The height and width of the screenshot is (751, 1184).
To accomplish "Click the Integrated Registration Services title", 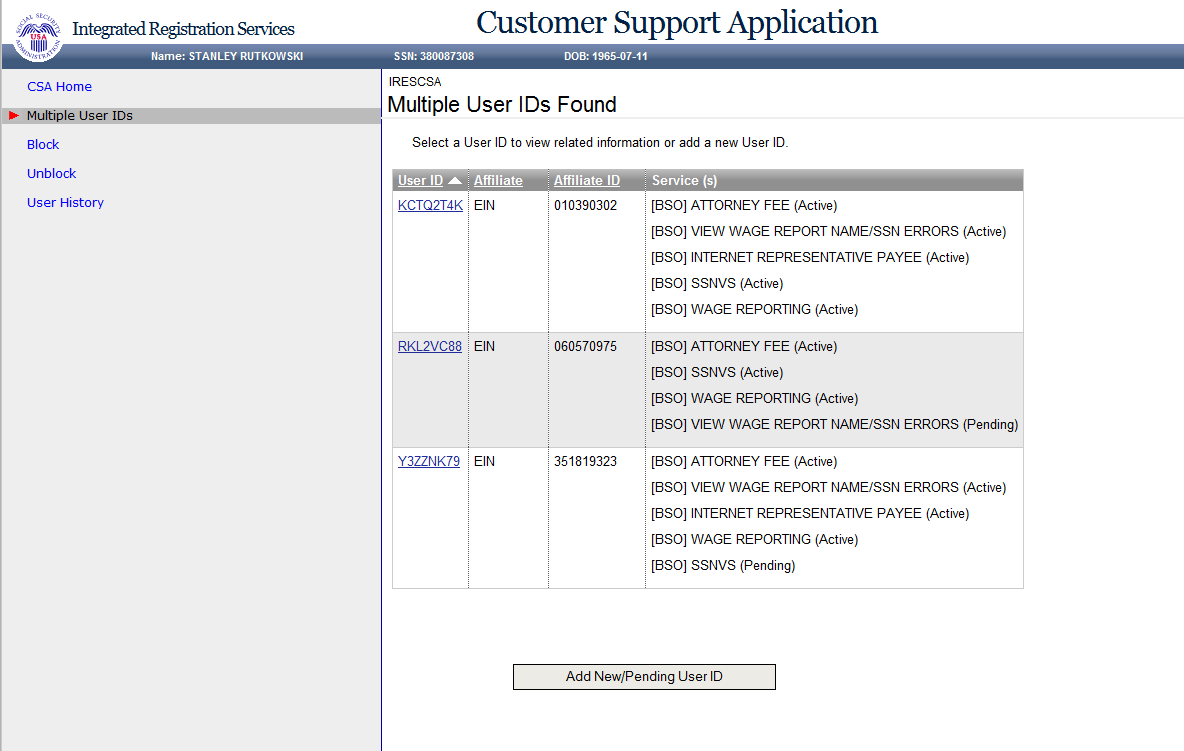I will pos(183,29).
